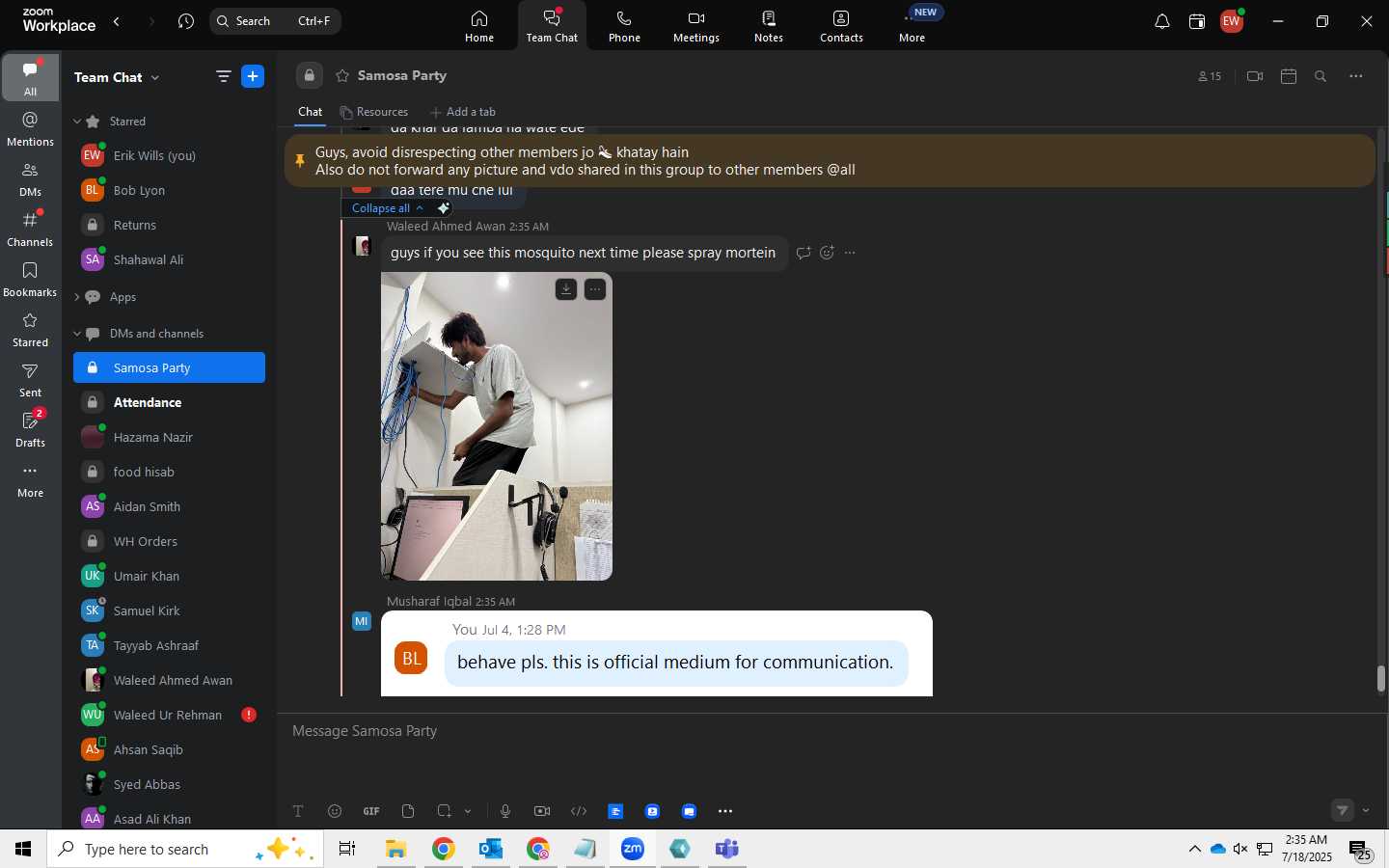Download the shared photo

(566, 289)
